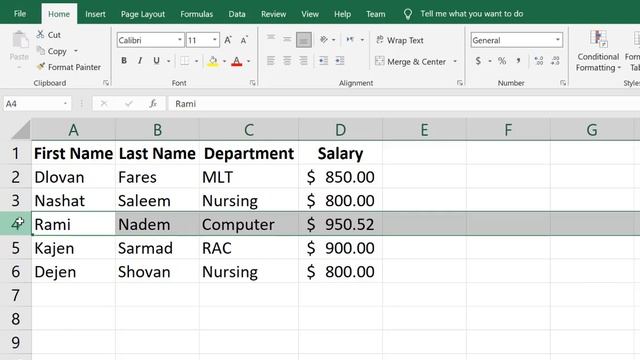Switch to the View tab

(x=310, y=14)
